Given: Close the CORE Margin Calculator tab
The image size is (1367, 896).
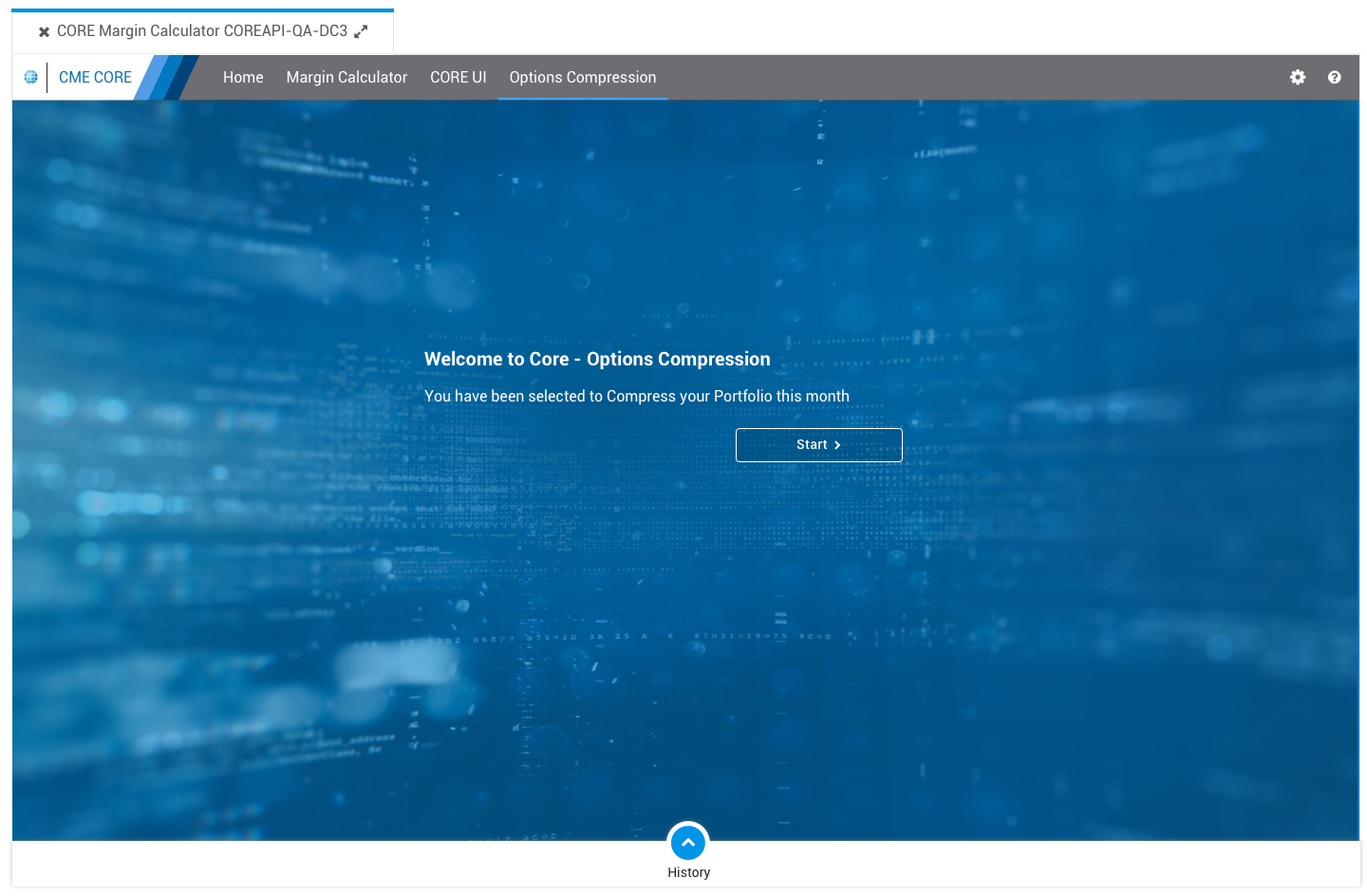Looking at the screenshot, I should [44, 32].
